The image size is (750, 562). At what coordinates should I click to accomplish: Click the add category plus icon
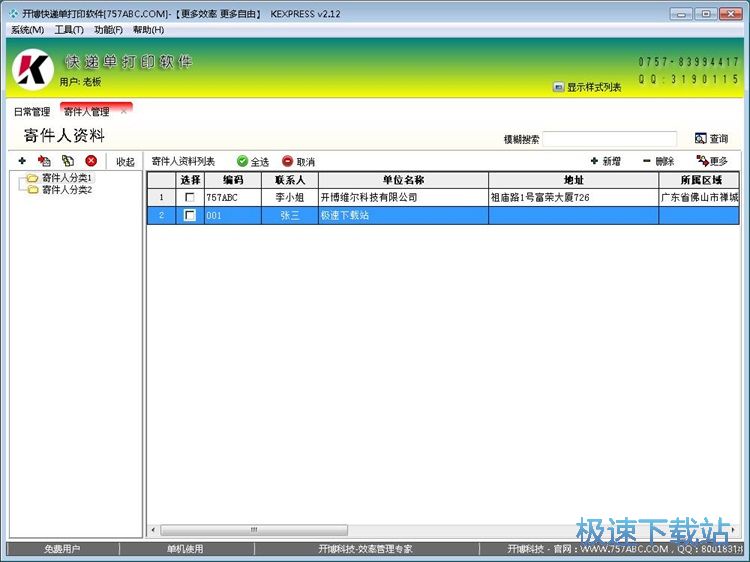pos(22,161)
